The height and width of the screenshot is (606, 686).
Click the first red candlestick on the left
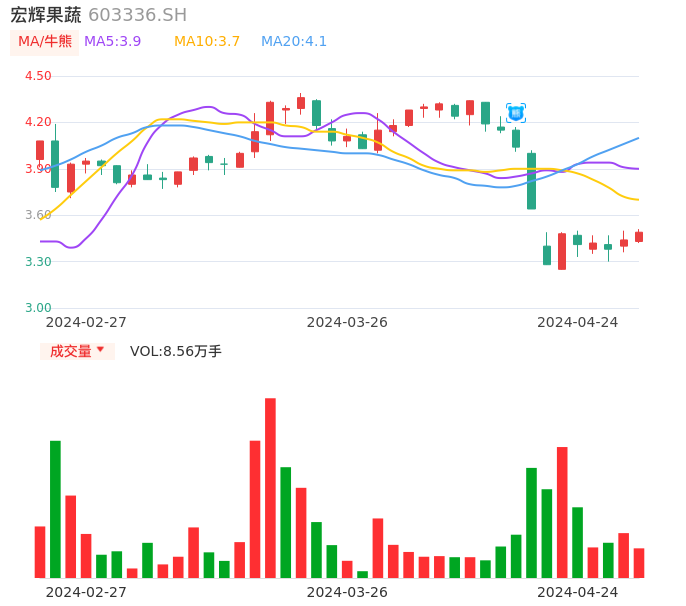pyautogui.click(x=40, y=150)
